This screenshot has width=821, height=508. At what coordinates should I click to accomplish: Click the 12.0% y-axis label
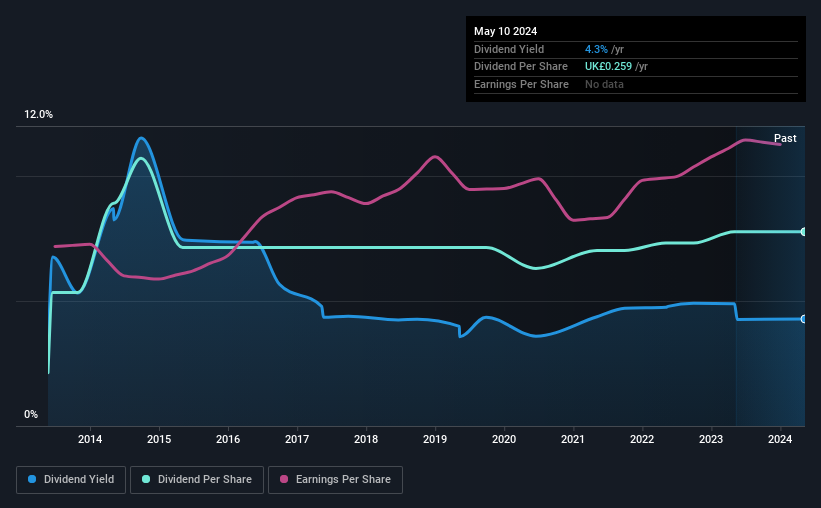click(38, 115)
